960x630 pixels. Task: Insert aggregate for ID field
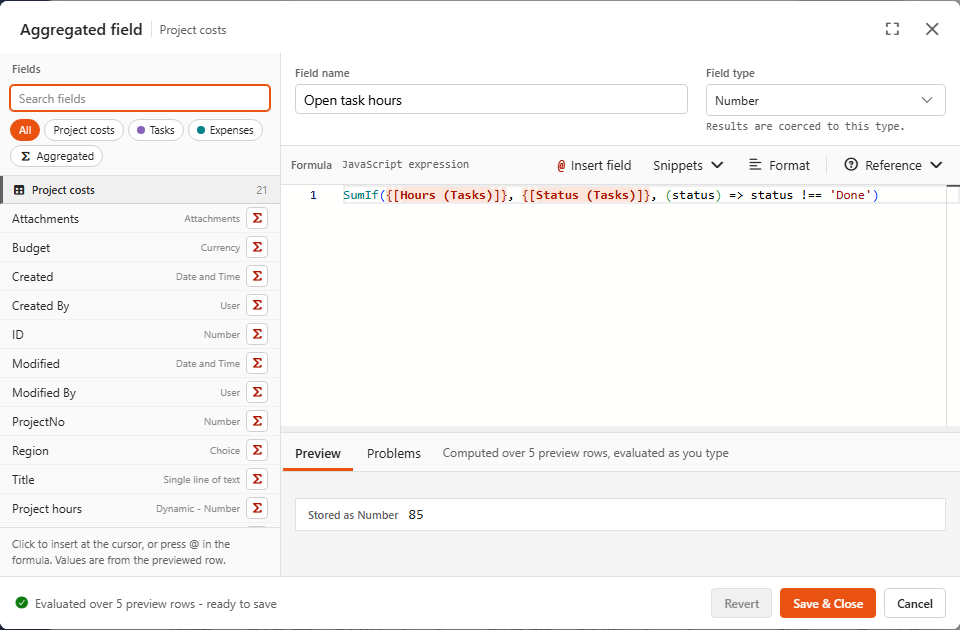tap(257, 334)
